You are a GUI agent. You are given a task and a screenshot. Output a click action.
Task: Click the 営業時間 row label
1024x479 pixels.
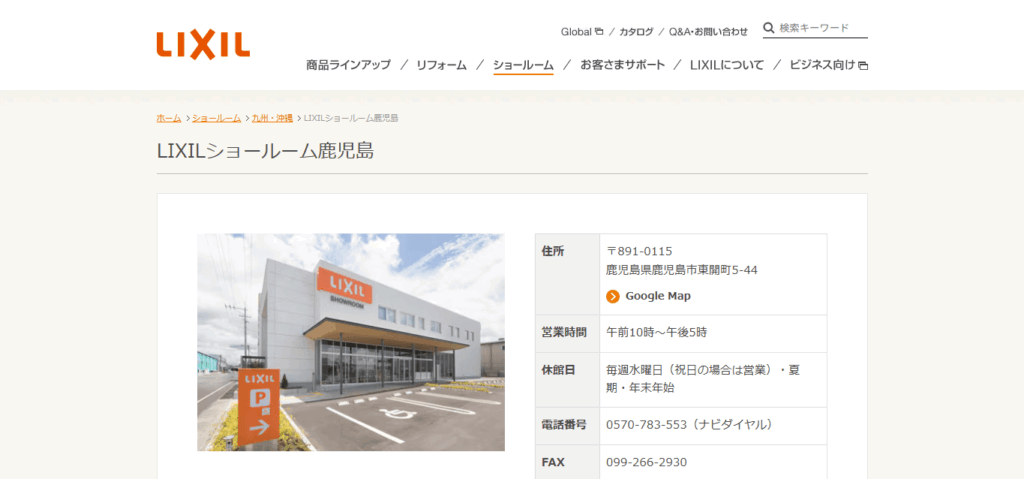click(564, 333)
